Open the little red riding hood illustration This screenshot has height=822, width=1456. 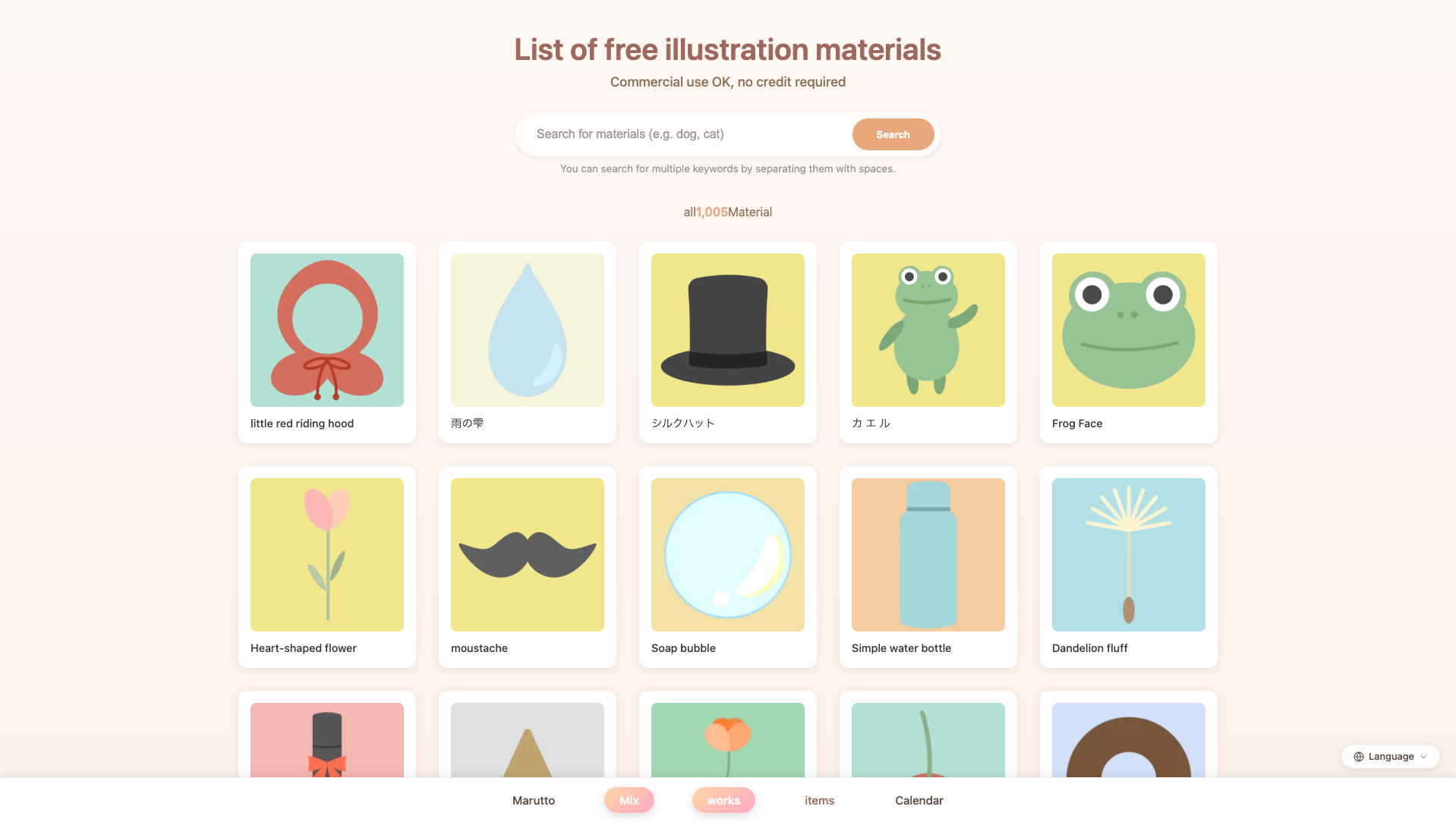327,330
